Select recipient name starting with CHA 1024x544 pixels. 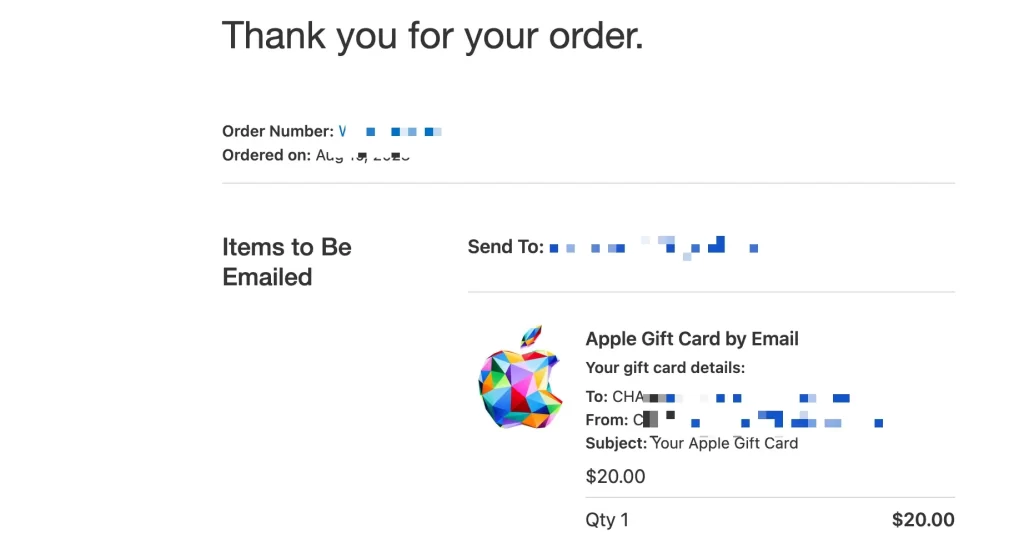click(731, 397)
